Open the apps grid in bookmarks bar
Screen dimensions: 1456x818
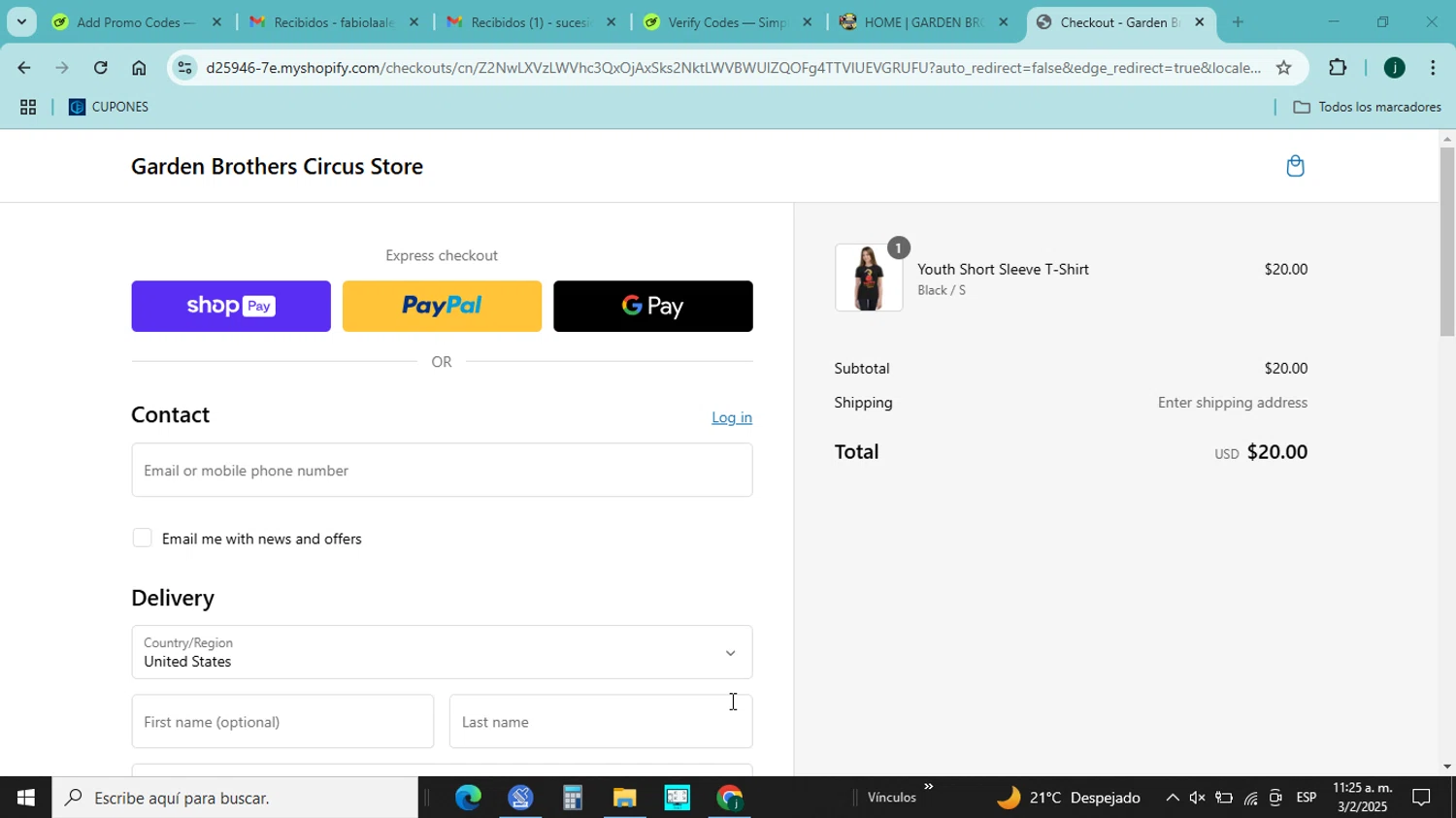[x=28, y=107]
